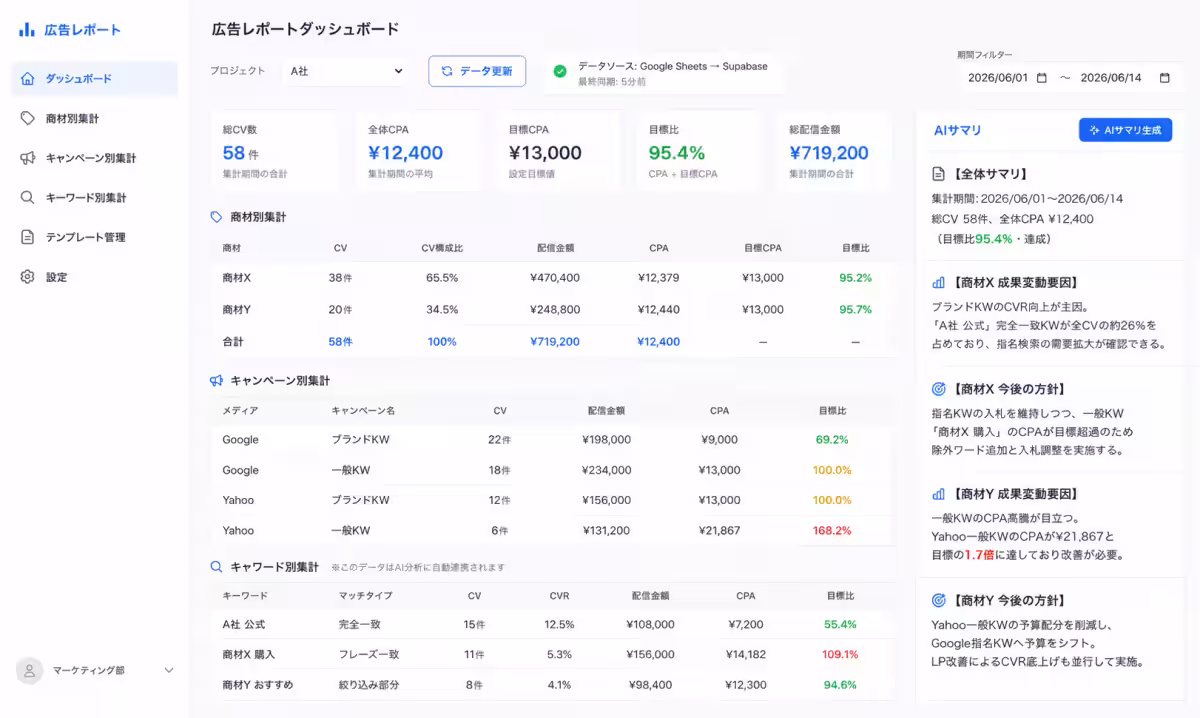Image resolution: width=1200 pixels, height=718 pixels.
Task: Open テンプレート管理 in the sidebar
Action: pos(95,237)
